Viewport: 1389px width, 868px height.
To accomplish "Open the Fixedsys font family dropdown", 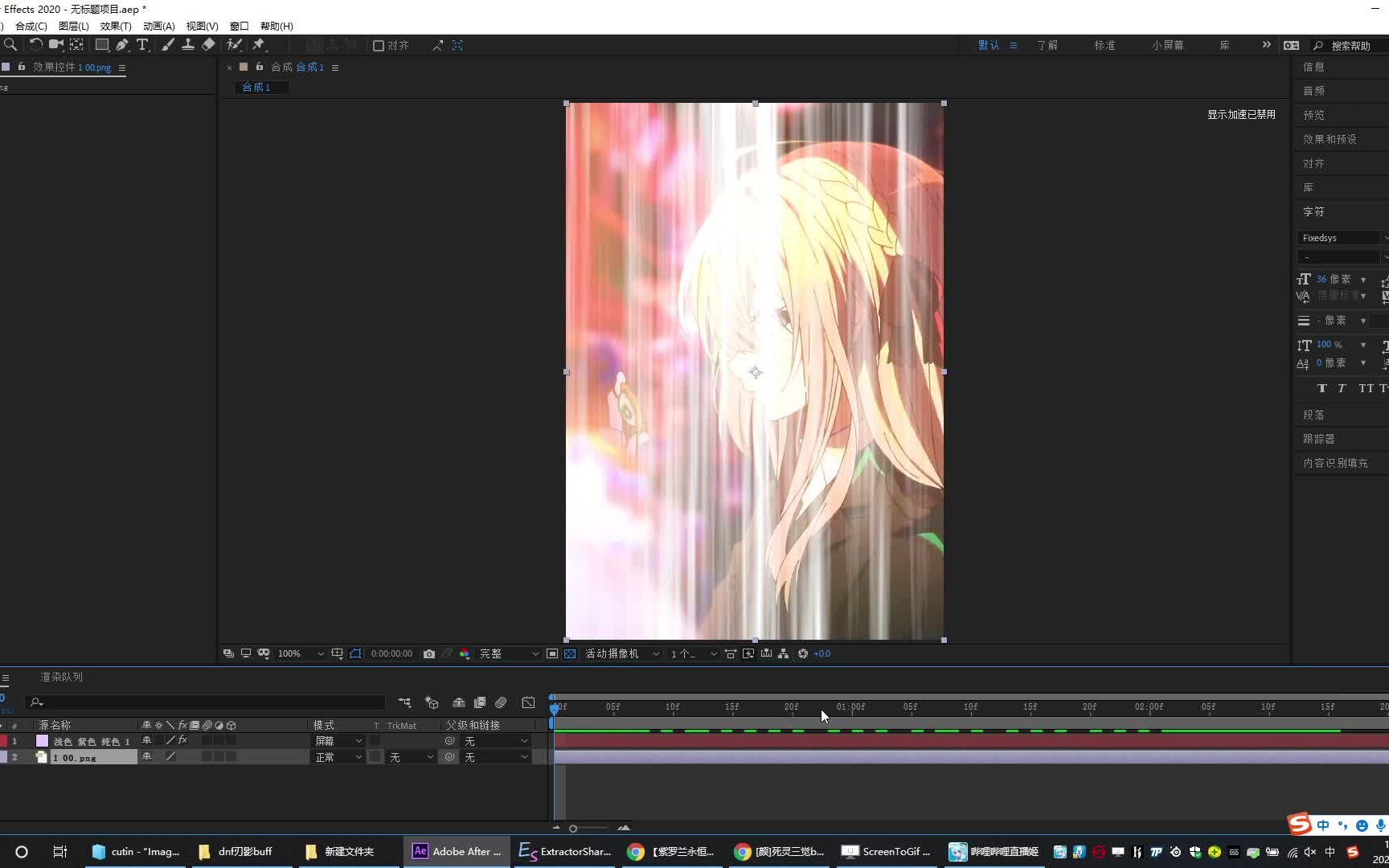I will (1342, 238).
